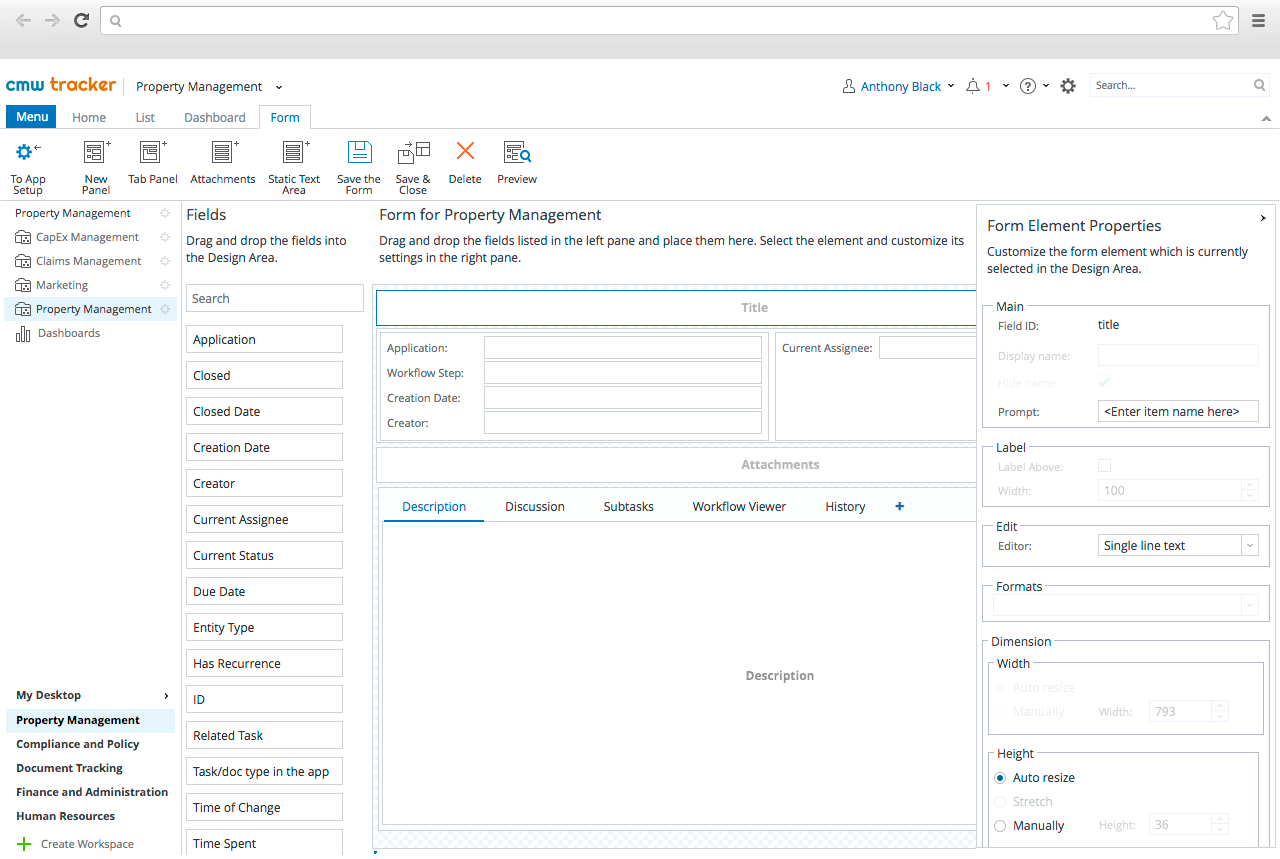Click the Fields Search box
Image resolution: width=1280 pixels, height=859 pixels.
[275, 298]
